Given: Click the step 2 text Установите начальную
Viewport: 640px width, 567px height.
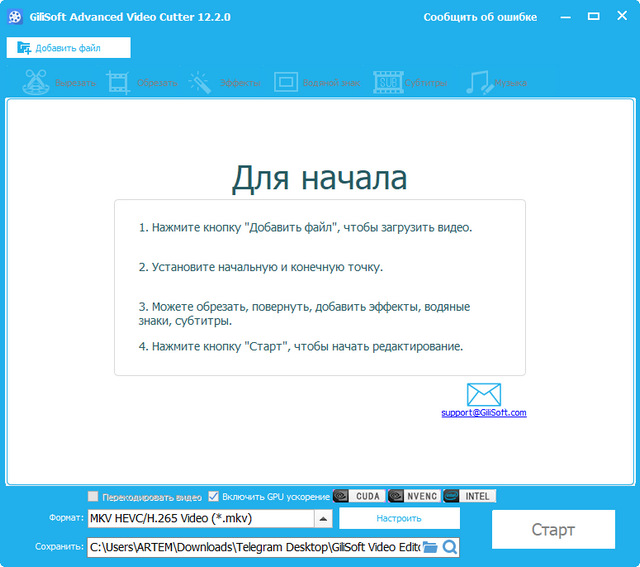Looking at the screenshot, I should (x=261, y=267).
